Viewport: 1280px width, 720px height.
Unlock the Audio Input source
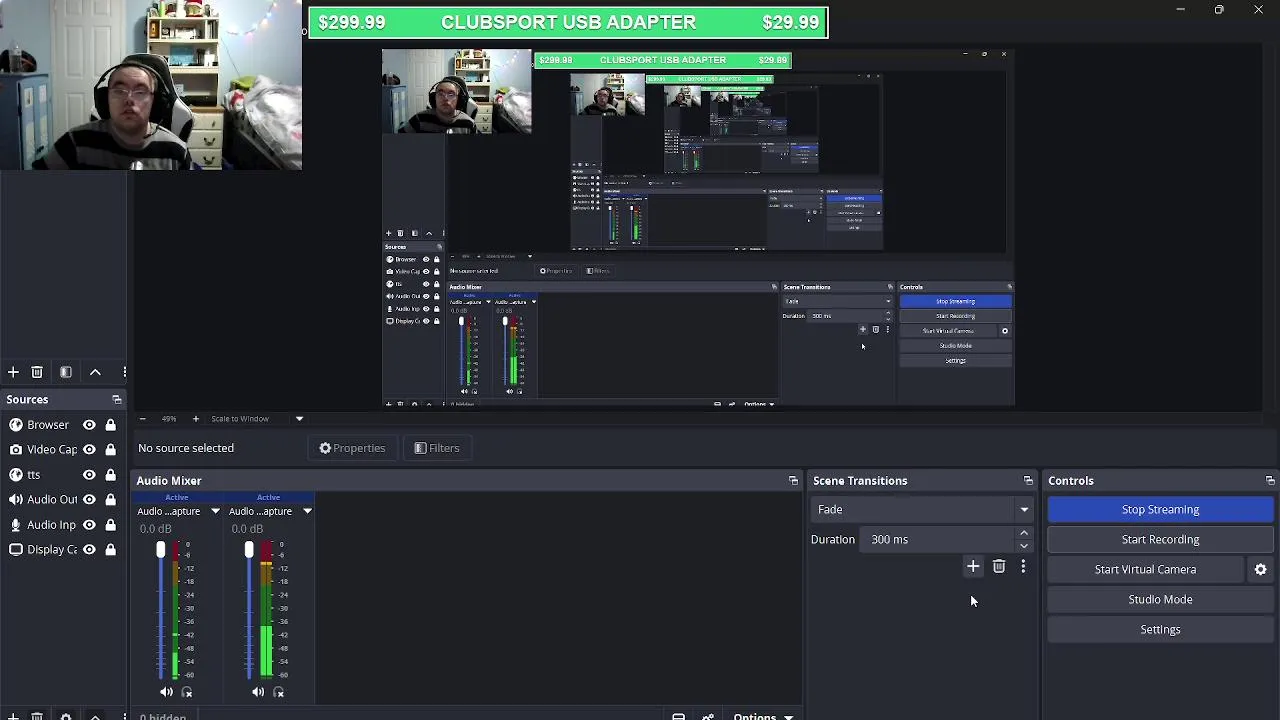pyautogui.click(x=110, y=525)
